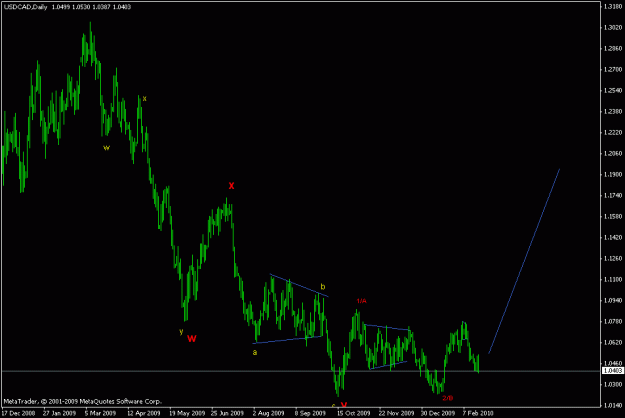Click the 2 Aug 2009 date label
This screenshot has width=625, height=418.
pos(268,413)
